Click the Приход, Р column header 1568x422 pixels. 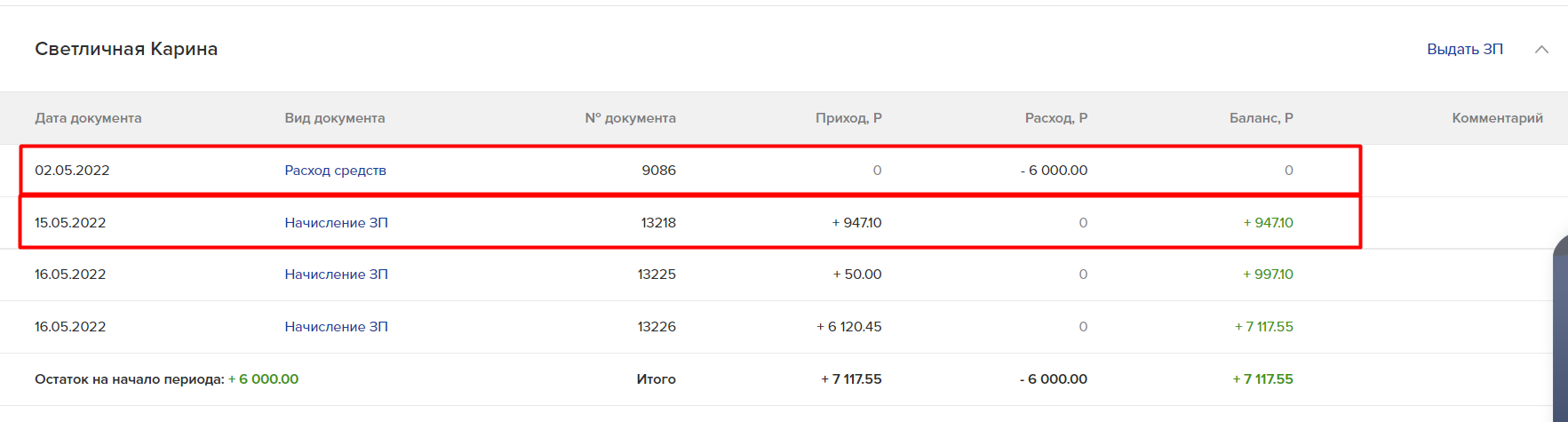point(848,118)
